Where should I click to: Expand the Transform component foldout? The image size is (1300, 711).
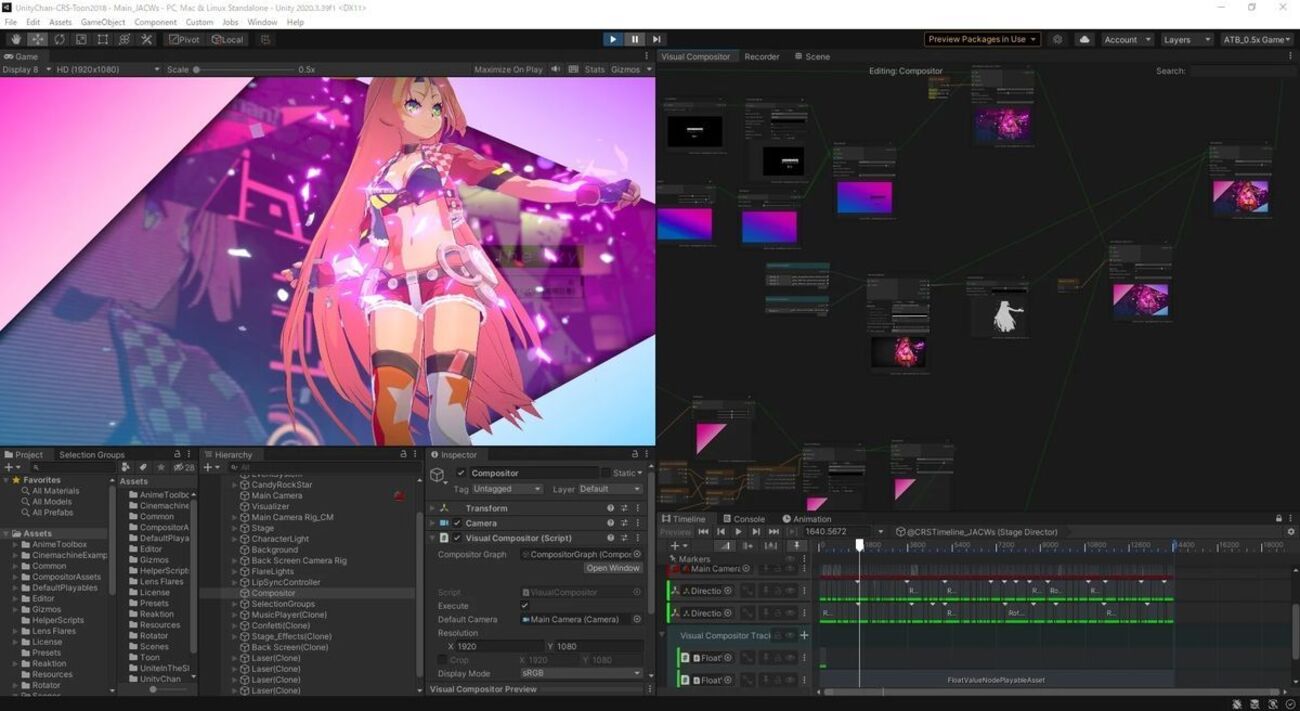coord(433,508)
